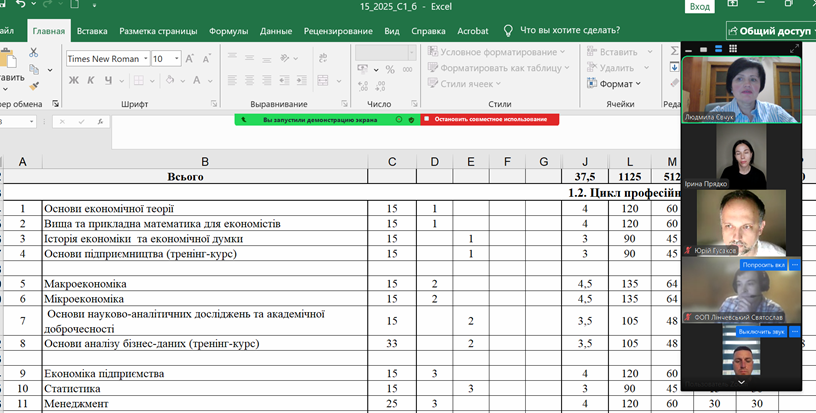The width and height of the screenshot is (816, 413).
Task: Open the Вставка ribbon tab
Action: (x=92, y=31)
